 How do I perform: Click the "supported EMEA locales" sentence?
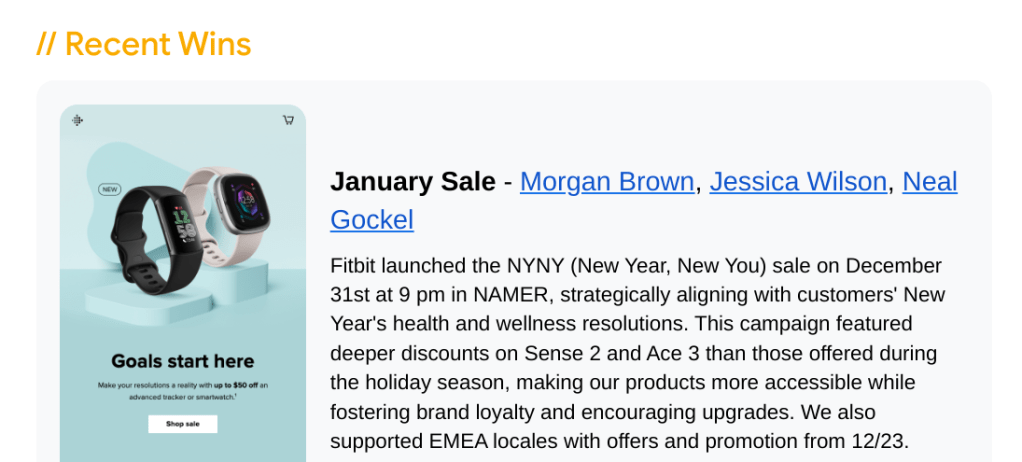click(x=620, y=440)
